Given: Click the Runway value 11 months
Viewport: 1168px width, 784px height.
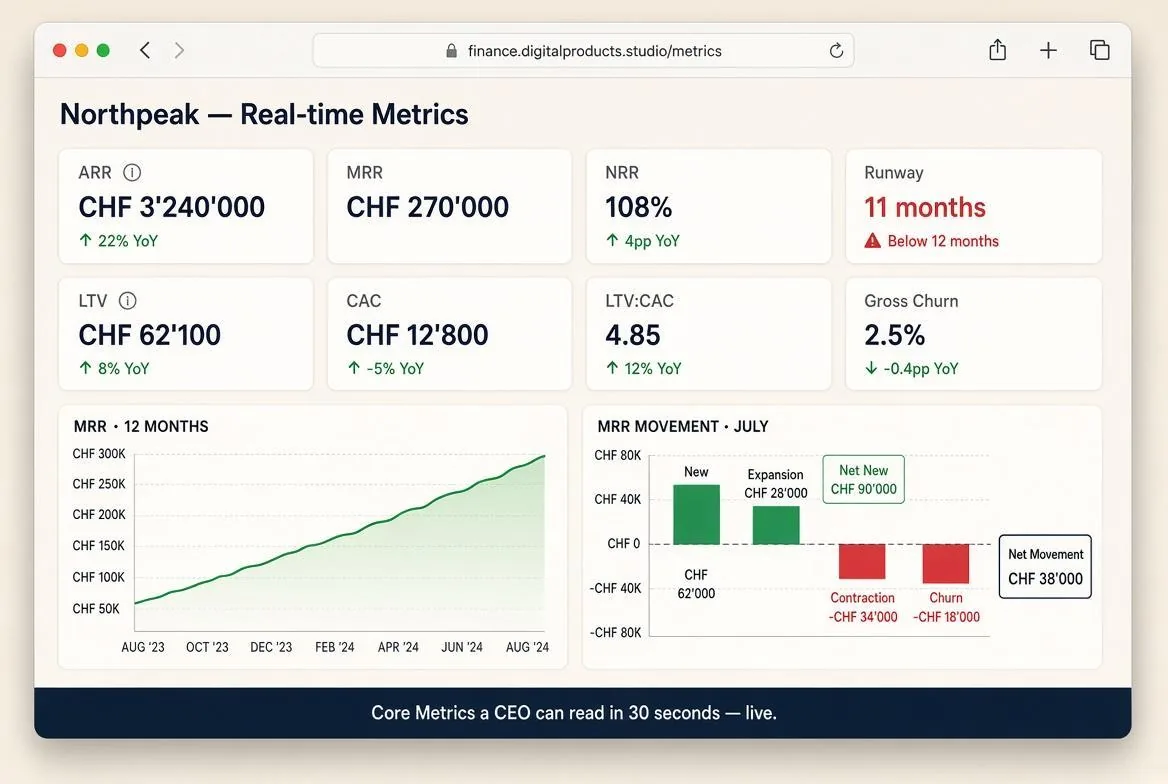Looking at the screenshot, I should pyautogui.click(x=924, y=207).
